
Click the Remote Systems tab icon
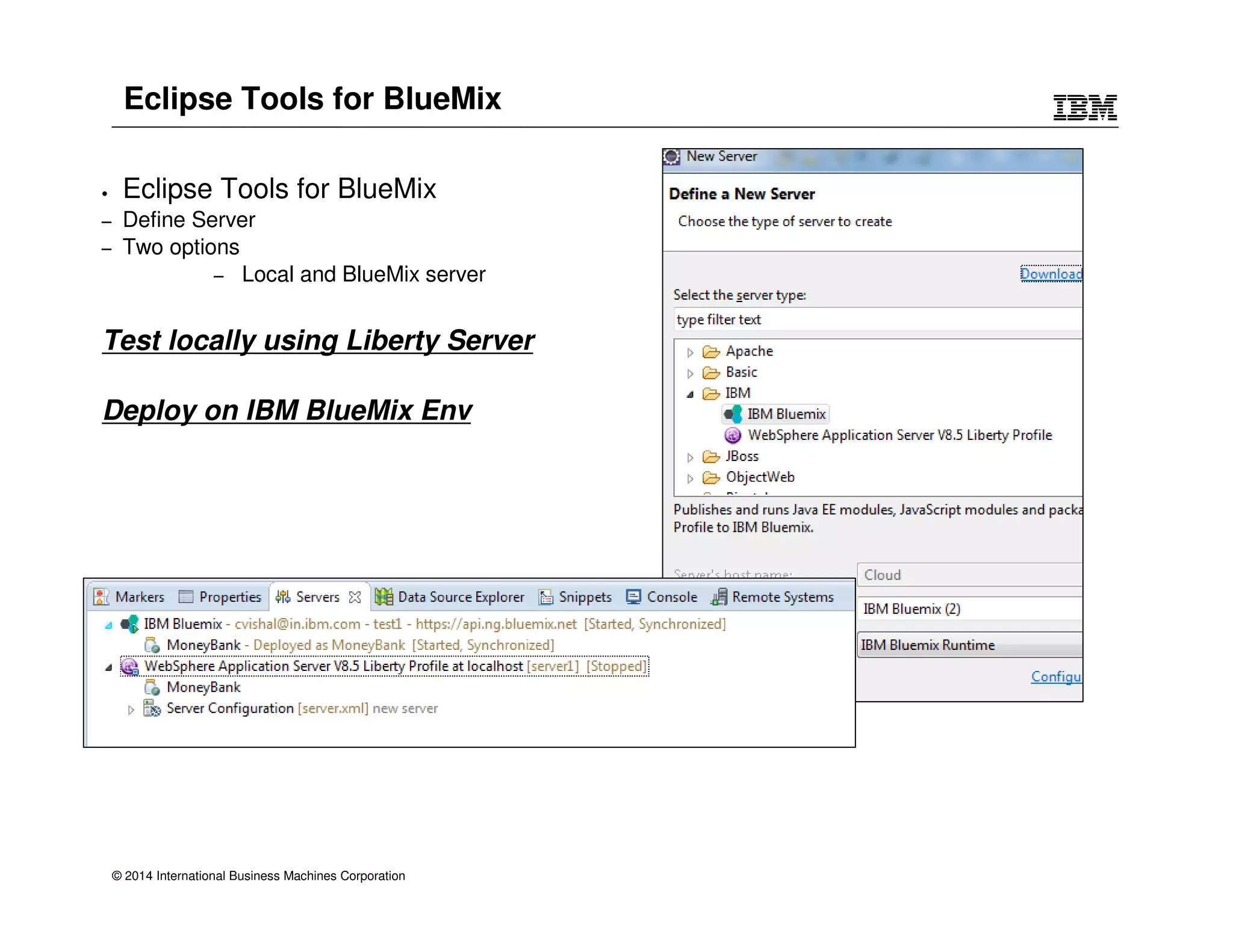[719, 597]
